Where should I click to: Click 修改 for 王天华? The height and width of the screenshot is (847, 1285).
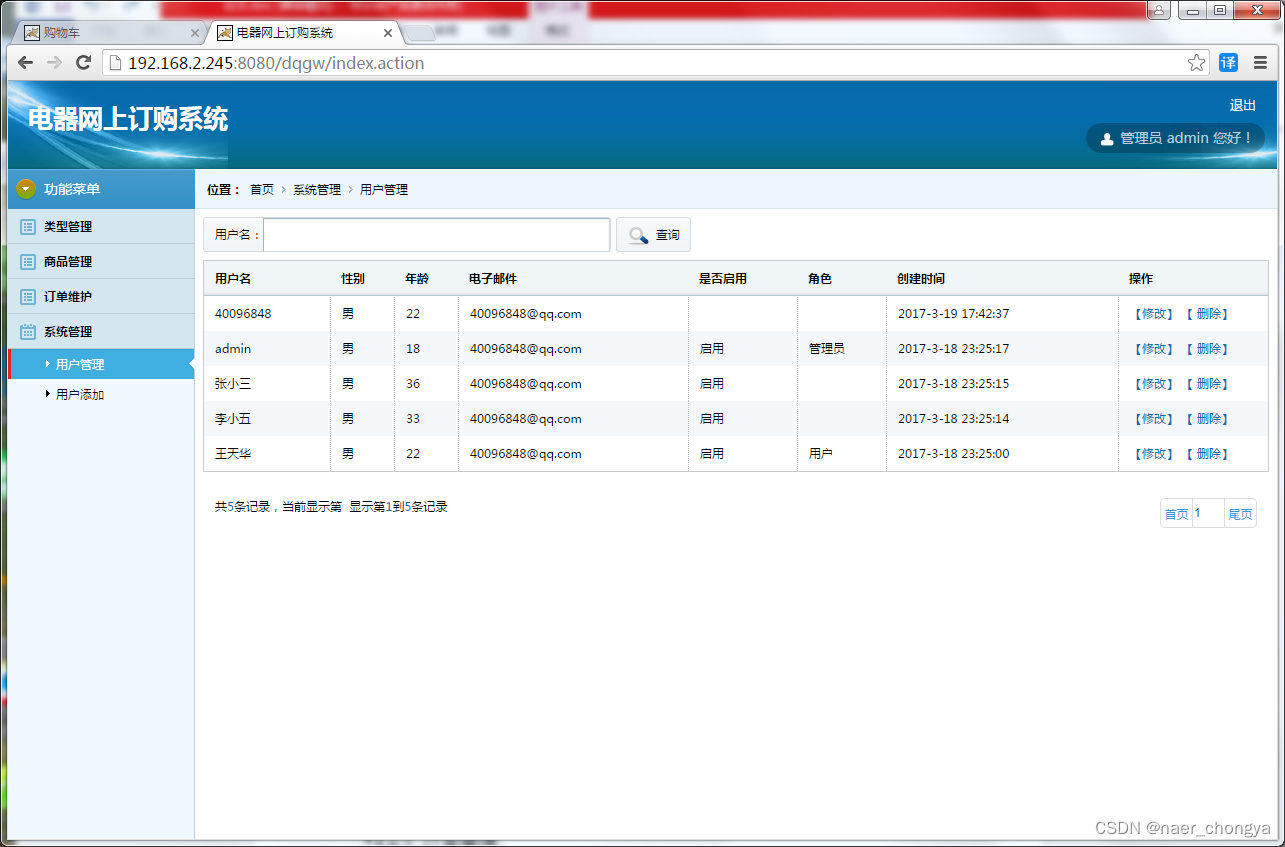(x=1153, y=454)
